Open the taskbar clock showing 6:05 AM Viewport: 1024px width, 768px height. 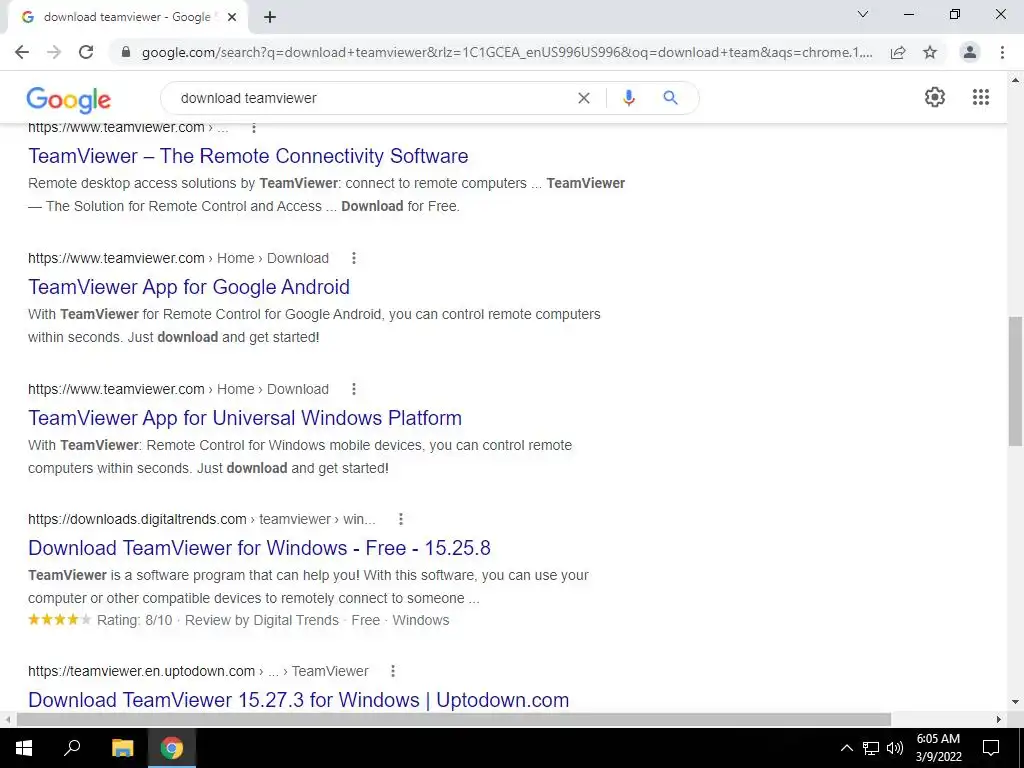[x=938, y=748]
